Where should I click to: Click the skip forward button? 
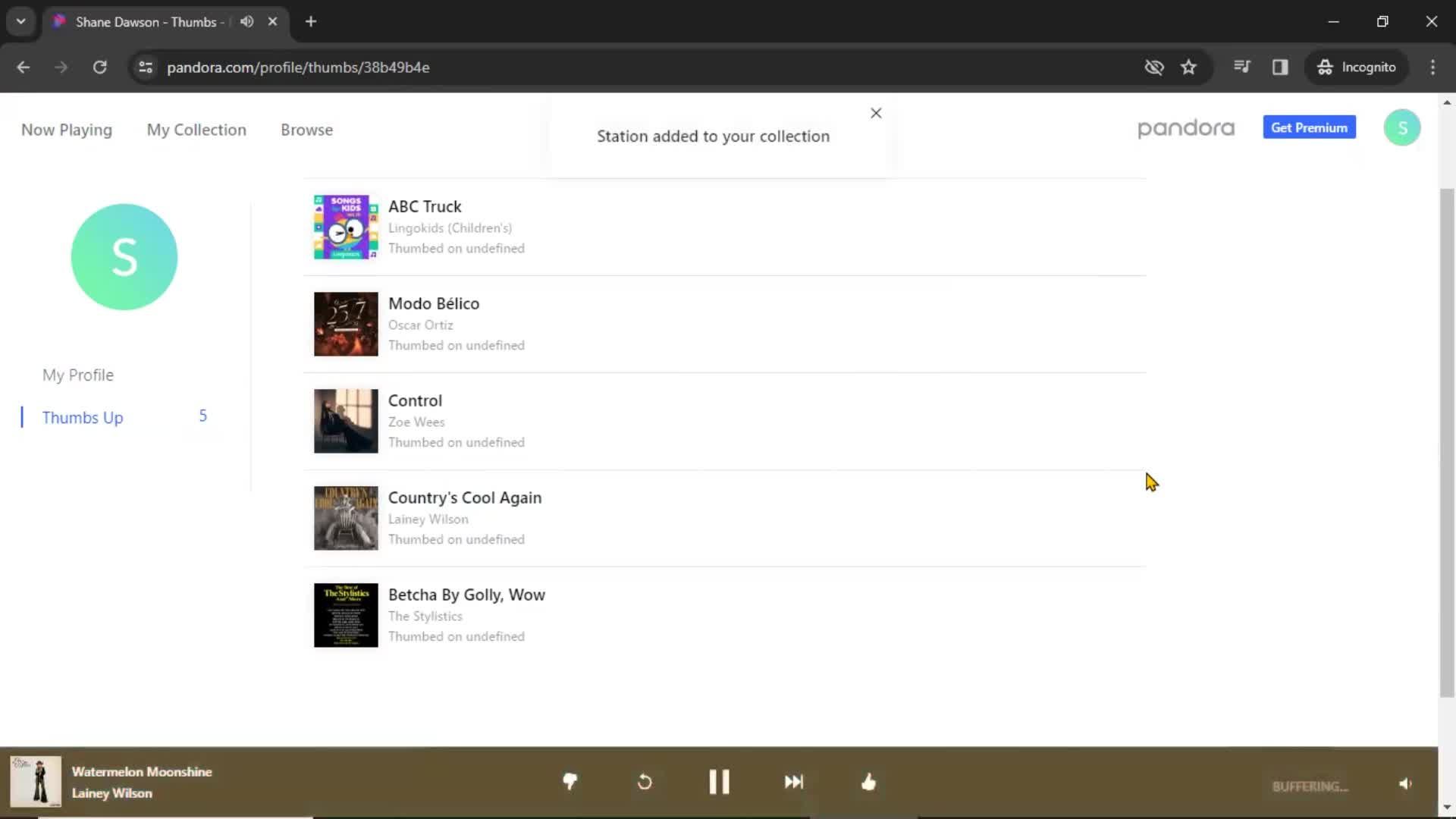click(x=794, y=782)
